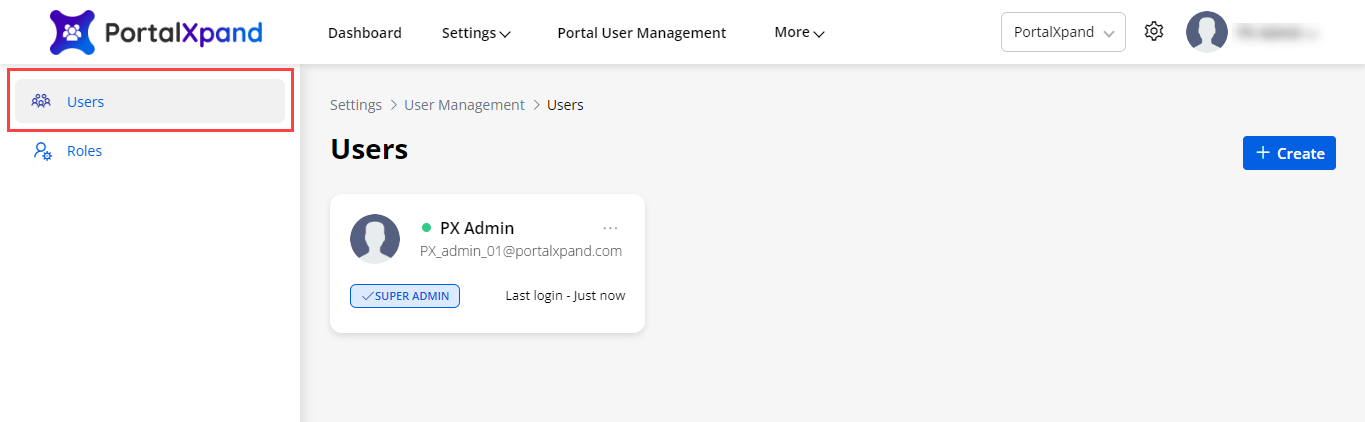Select Roles in the sidebar
Viewport: 1365px width, 422px height.
point(84,151)
